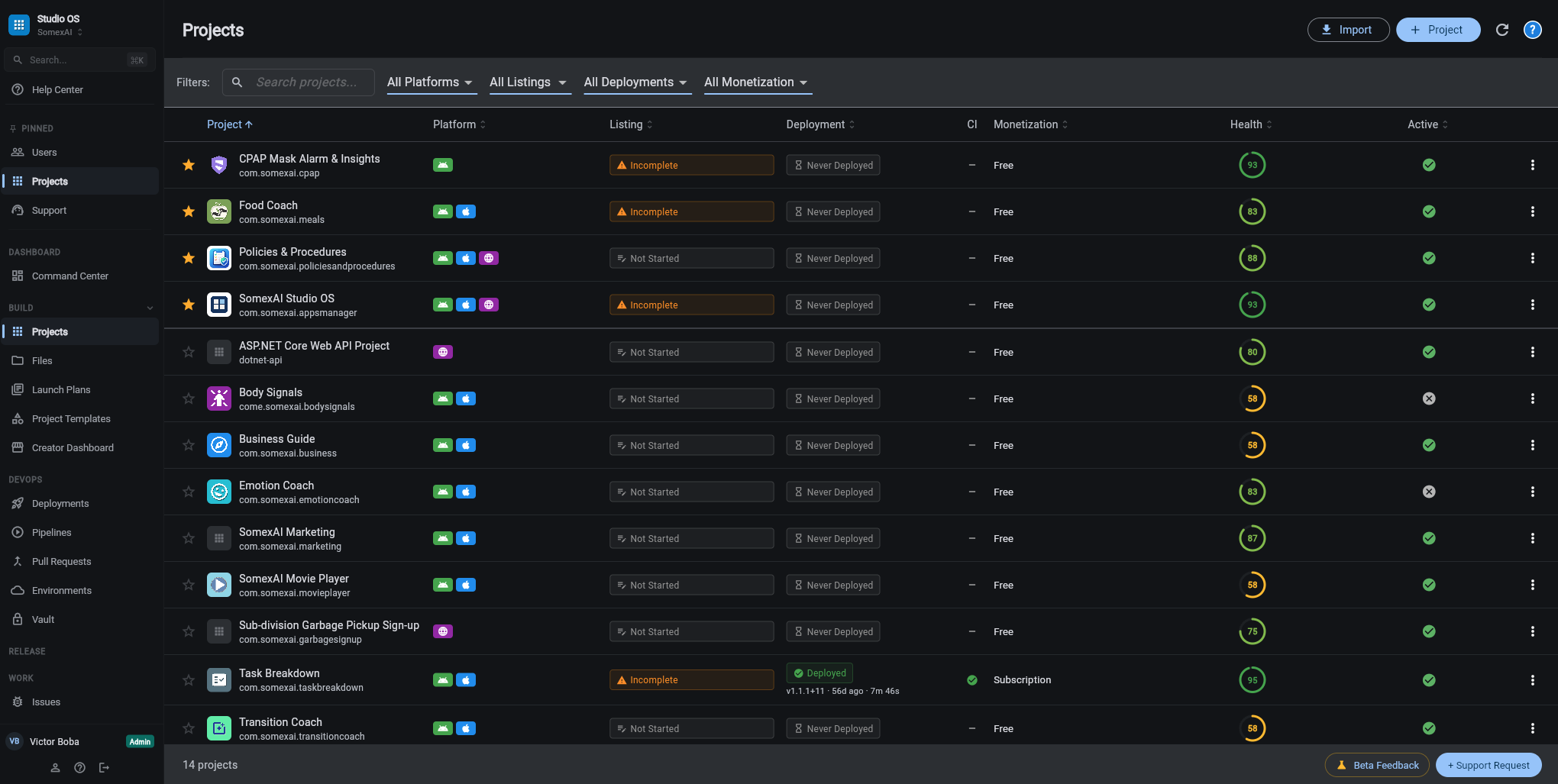Click the Import button
The width and height of the screenshot is (1558, 784).
[1348, 29]
